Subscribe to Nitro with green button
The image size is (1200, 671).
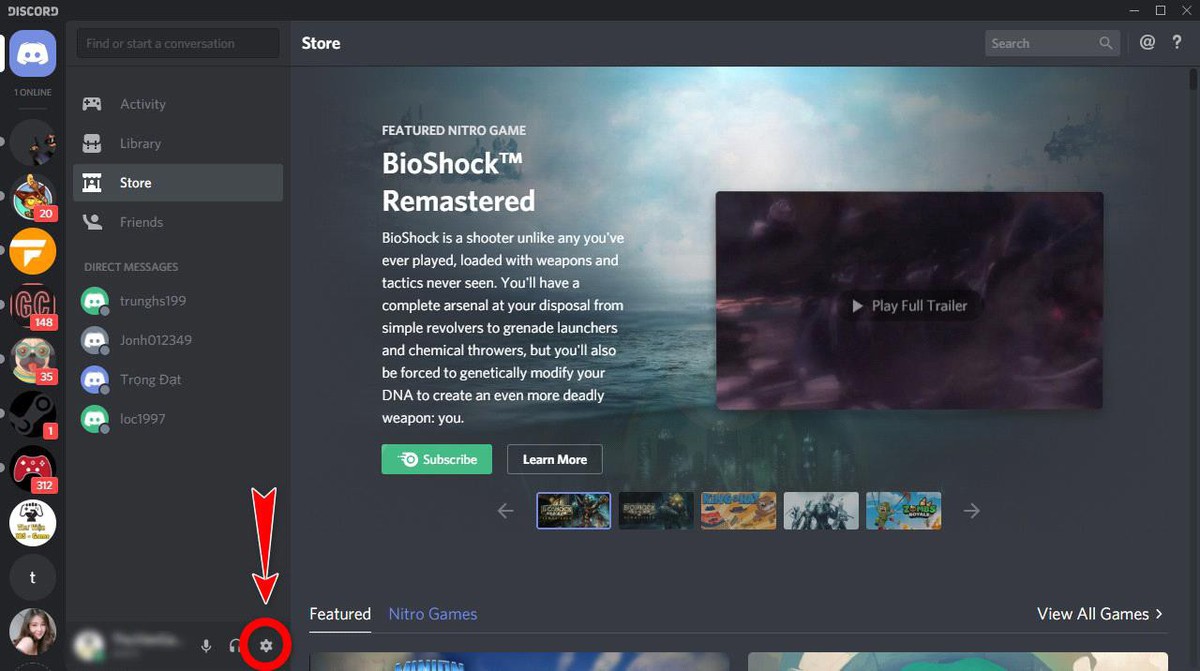(x=437, y=459)
